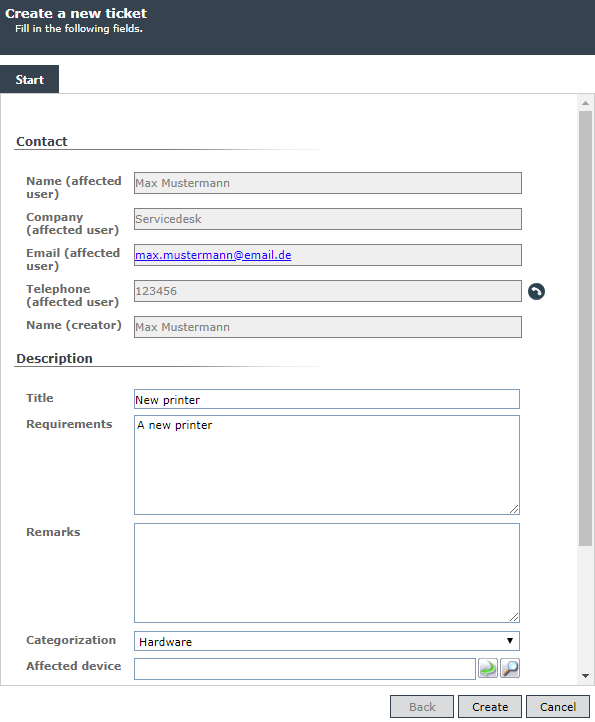The width and height of the screenshot is (595, 722).
Task: Click the vertical scrollbar thumb
Action: point(585,328)
